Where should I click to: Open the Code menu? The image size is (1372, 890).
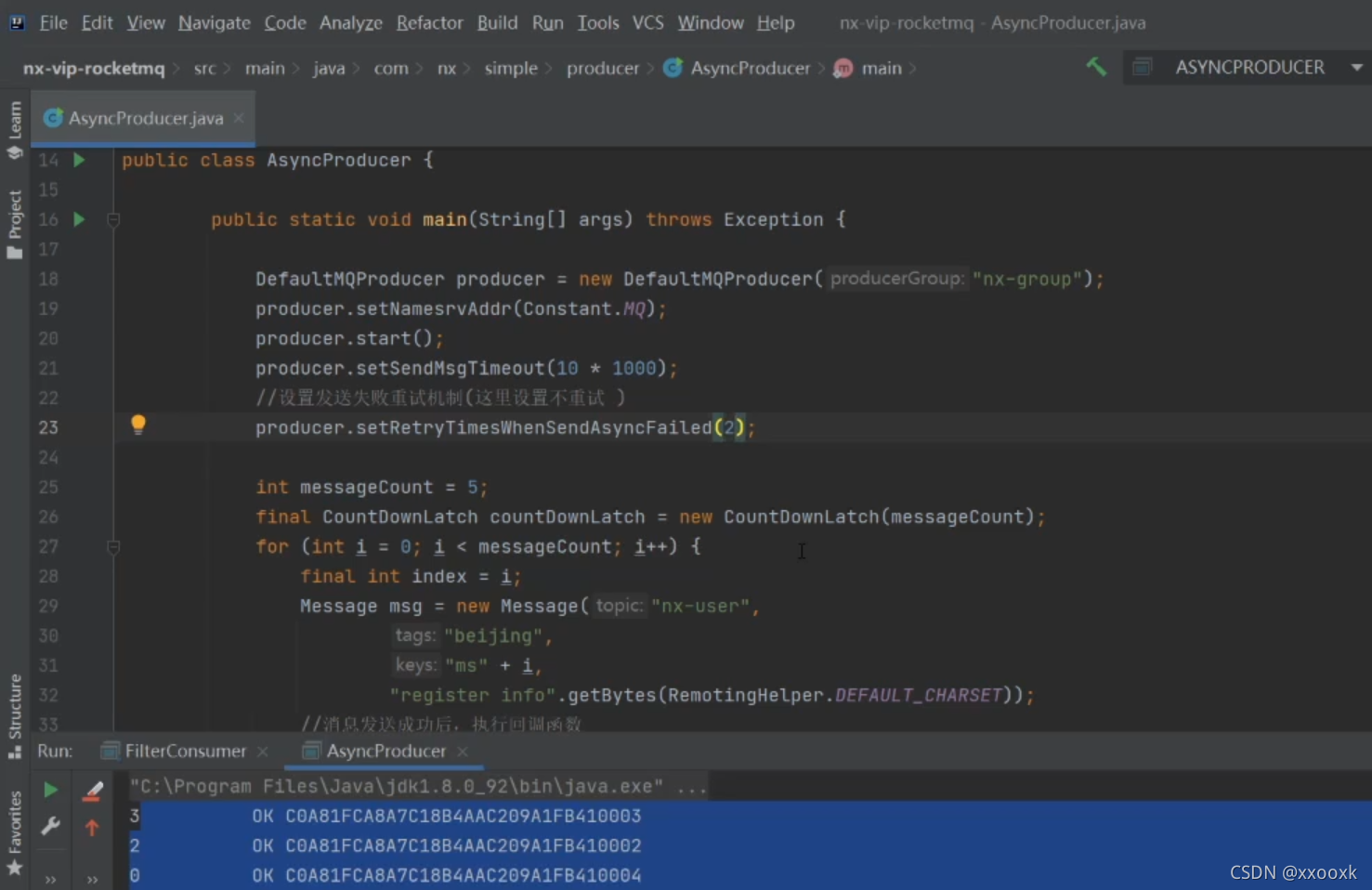coord(285,22)
